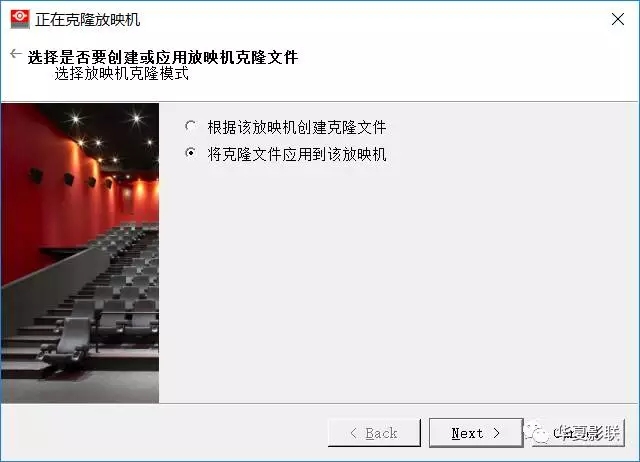This screenshot has height=462, width=640.
Task: Click the right chevron inside Next button
Action: point(496,433)
